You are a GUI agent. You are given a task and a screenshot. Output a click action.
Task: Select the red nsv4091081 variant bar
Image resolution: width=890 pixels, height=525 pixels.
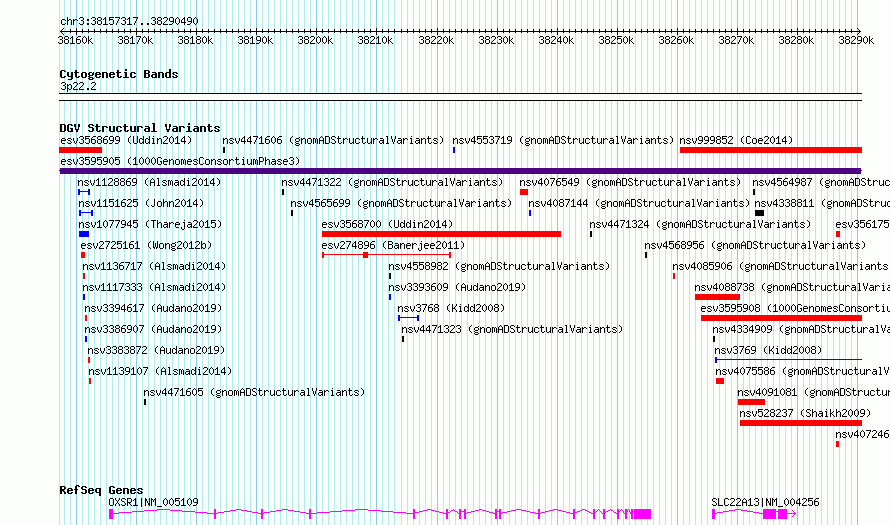click(x=751, y=402)
